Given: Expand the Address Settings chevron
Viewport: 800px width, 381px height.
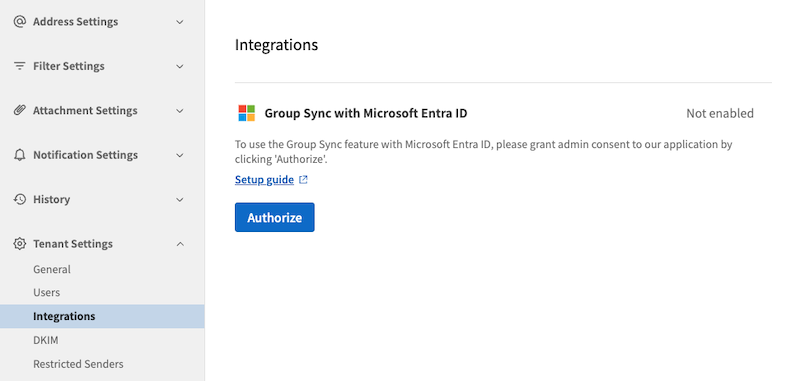Looking at the screenshot, I should coord(180,22).
